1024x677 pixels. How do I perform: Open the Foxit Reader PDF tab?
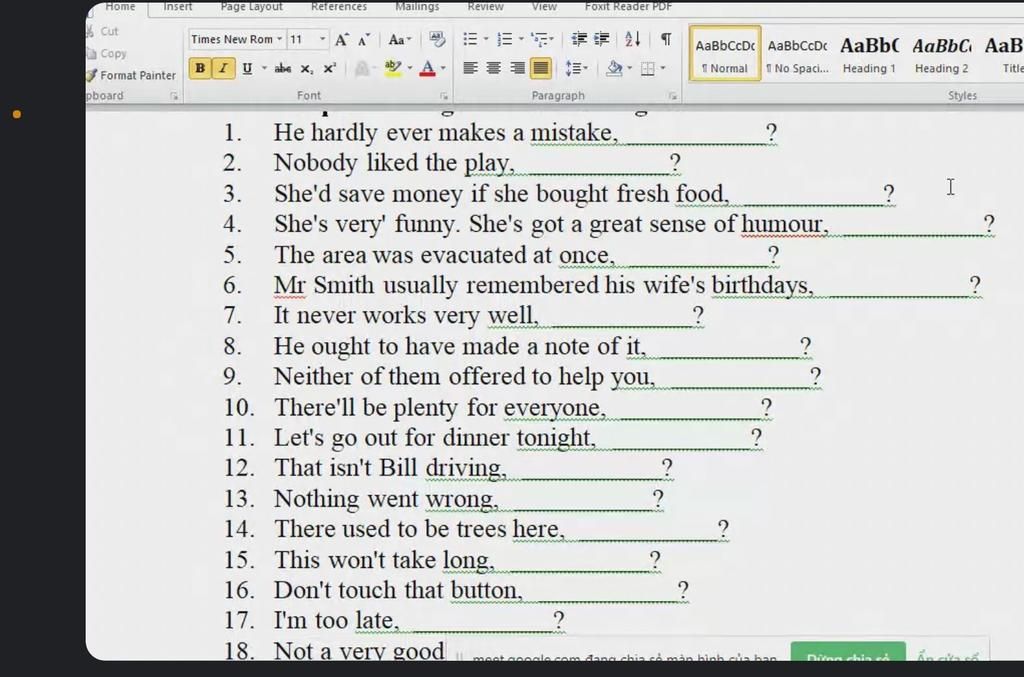[628, 7]
